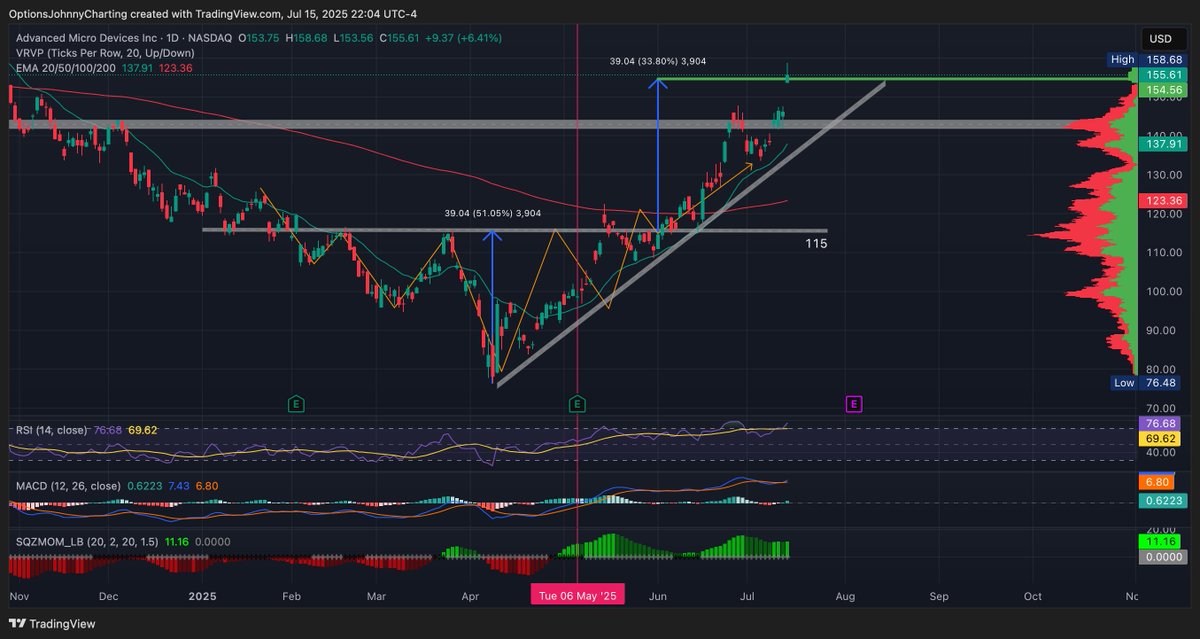Image resolution: width=1200 pixels, height=639 pixels.
Task: Click the yellow 69.62 RSI axis label
Action: [1160, 438]
